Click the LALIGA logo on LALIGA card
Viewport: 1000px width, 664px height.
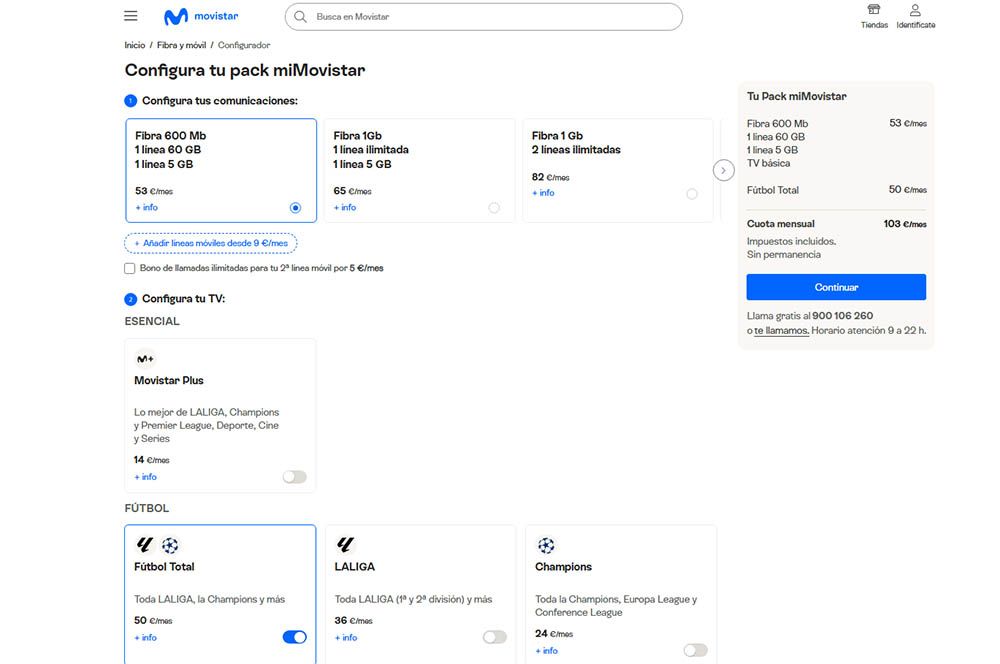[x=345, y=545]
